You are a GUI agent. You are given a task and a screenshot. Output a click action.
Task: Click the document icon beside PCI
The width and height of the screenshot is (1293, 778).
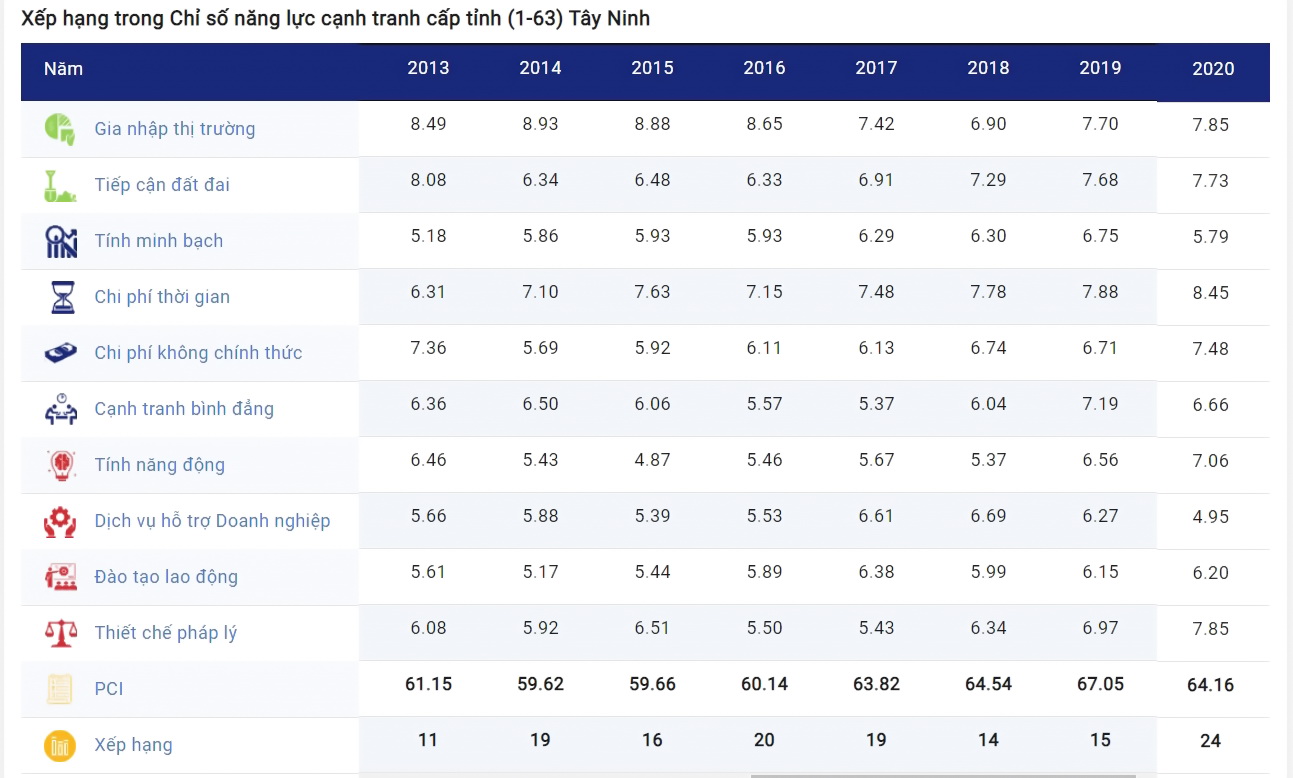tap(60, 689)
